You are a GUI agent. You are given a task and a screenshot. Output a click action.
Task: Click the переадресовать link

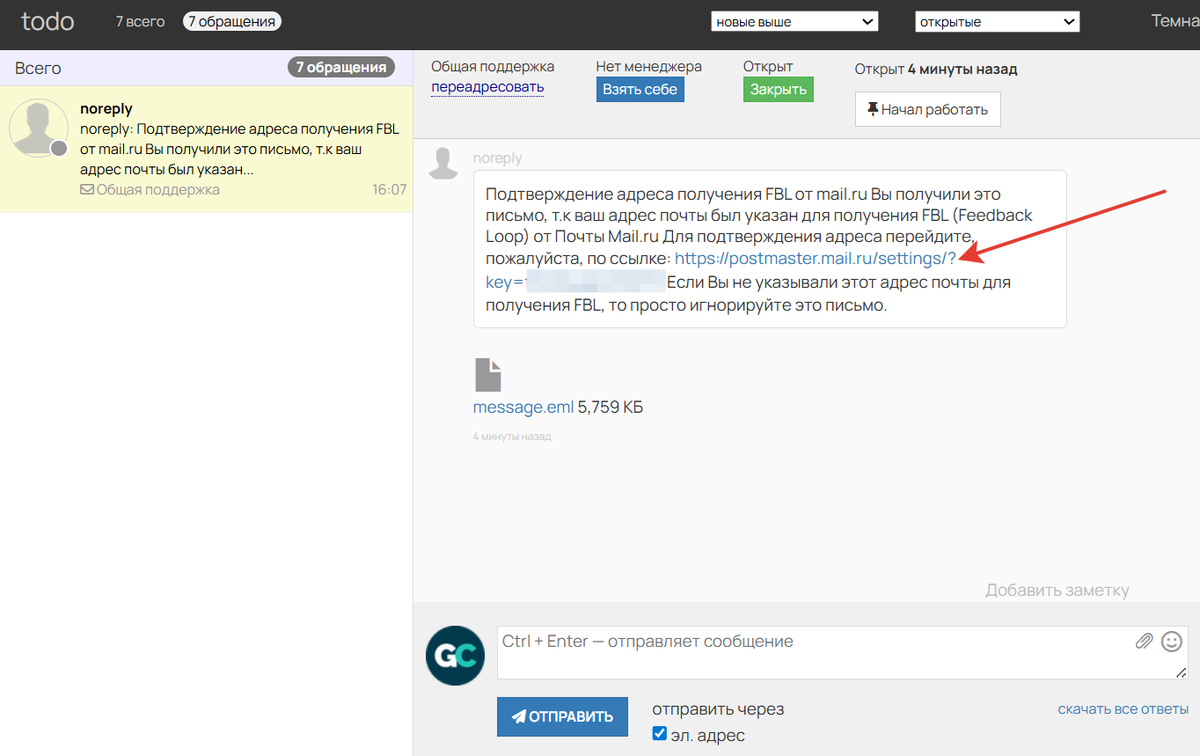tap(487, 87)
